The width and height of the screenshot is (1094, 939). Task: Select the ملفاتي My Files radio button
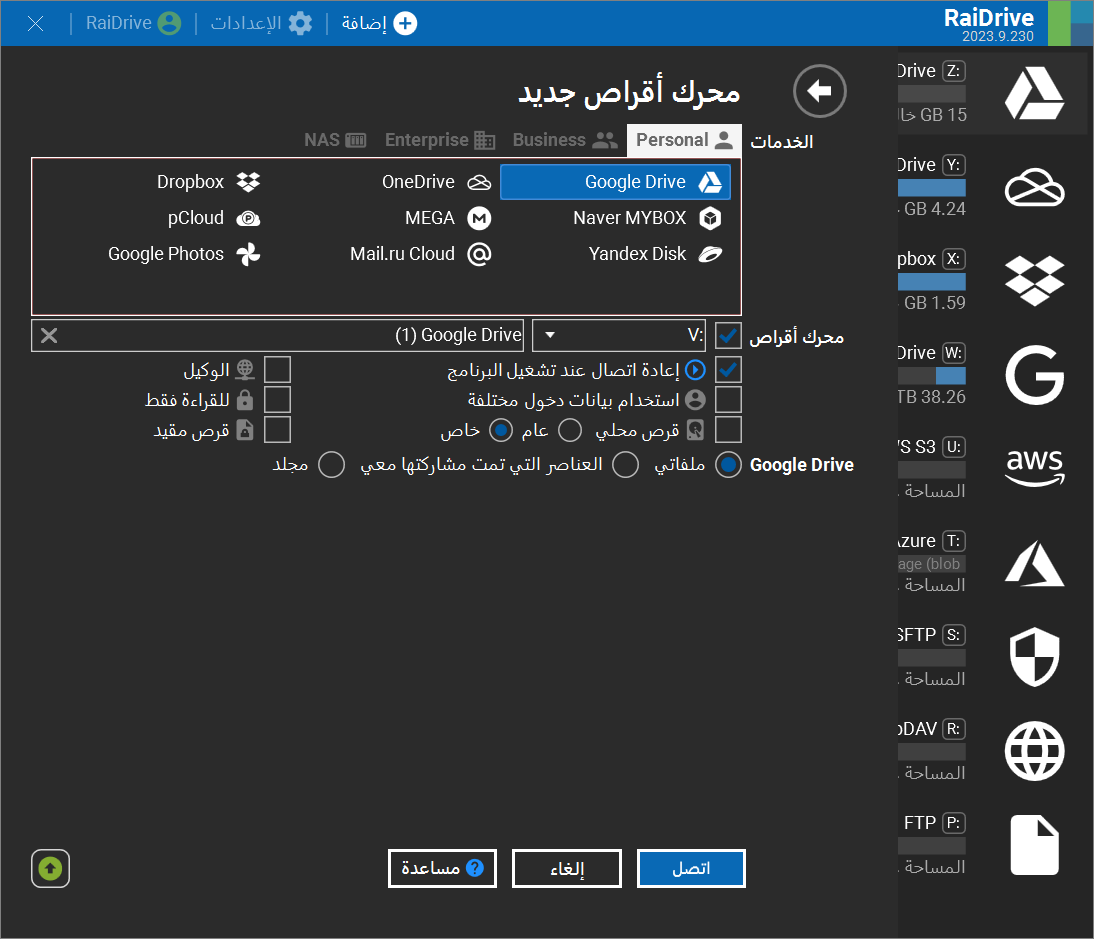tap(728, 465)
